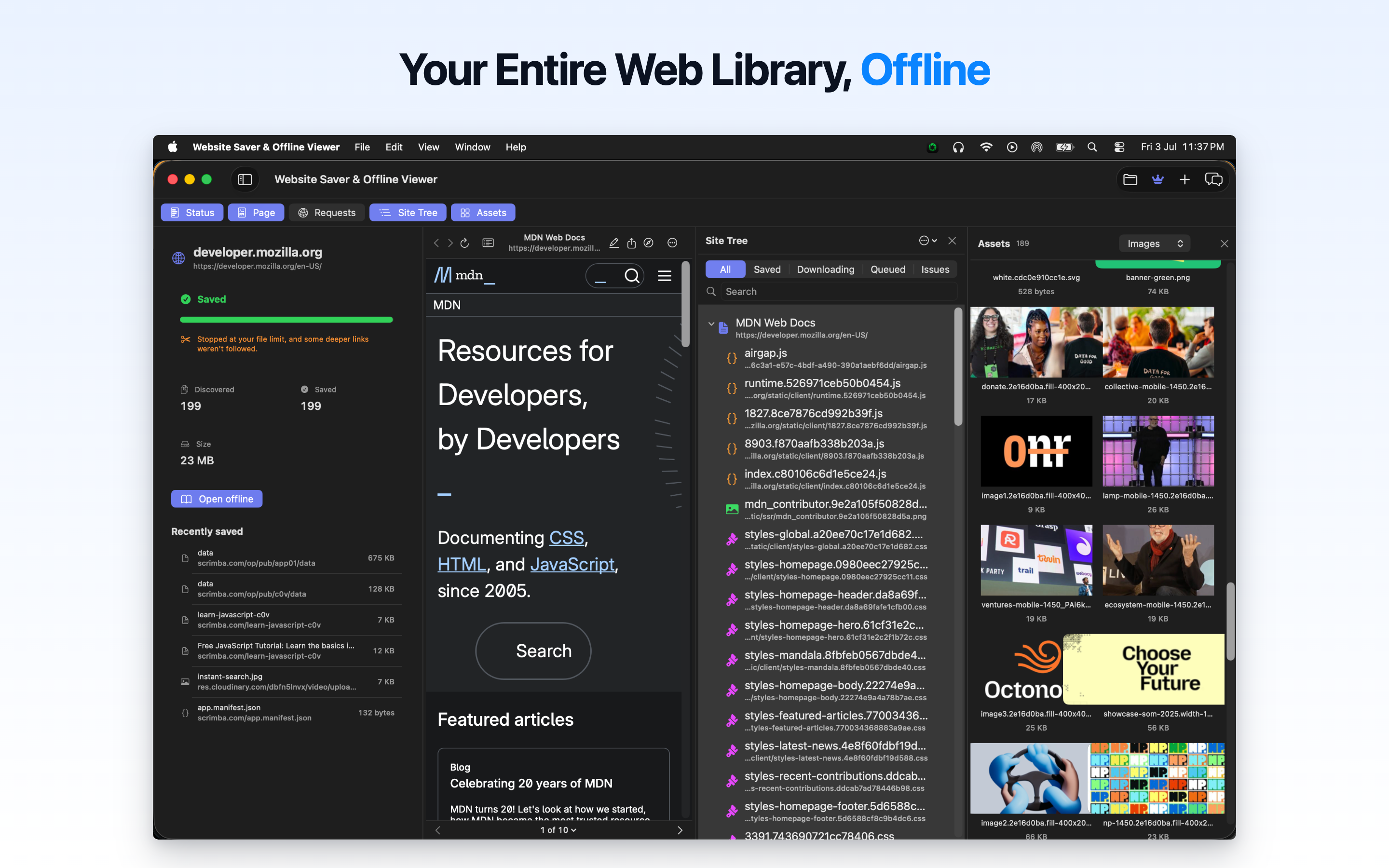Open the Apple menu
This screenshot has height=868, width=1389.
pos(173,147)
